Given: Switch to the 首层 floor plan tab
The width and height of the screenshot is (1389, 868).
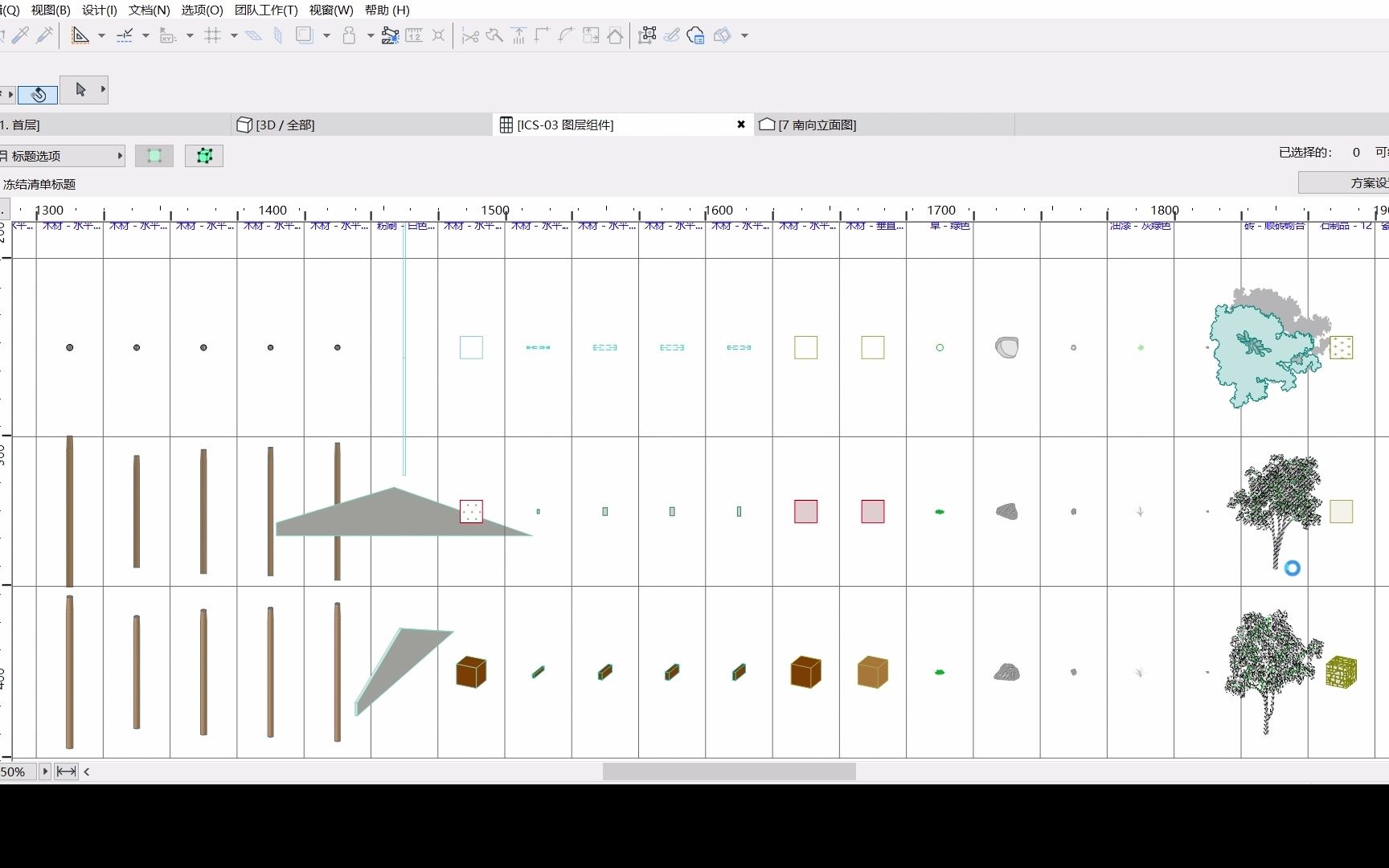Looking at the screenshot, I should click(116, 125).
